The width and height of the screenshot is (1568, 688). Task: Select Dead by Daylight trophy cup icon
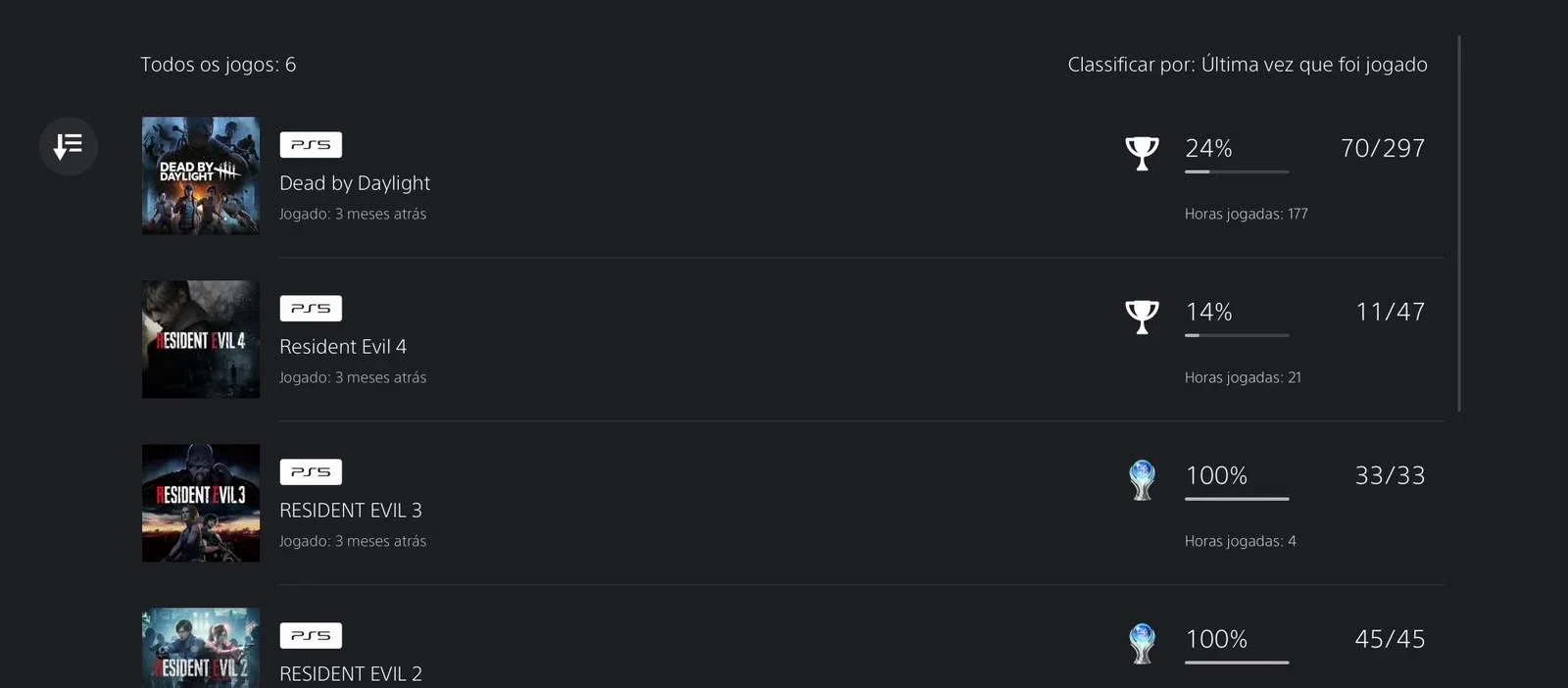click(x=1142, y=153)
